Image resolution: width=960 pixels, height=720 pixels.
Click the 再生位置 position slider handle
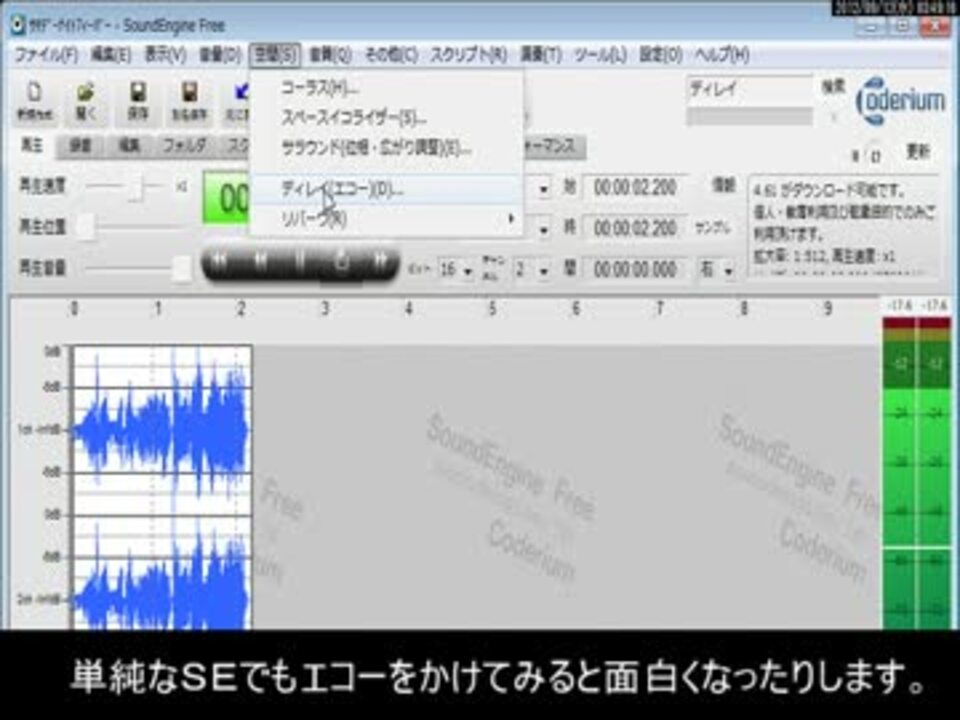85,227
